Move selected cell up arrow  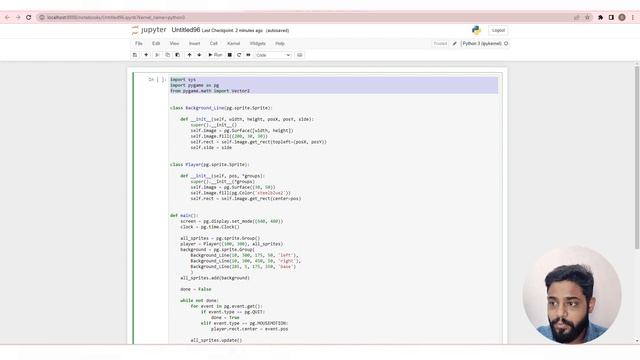coord(189,55)
